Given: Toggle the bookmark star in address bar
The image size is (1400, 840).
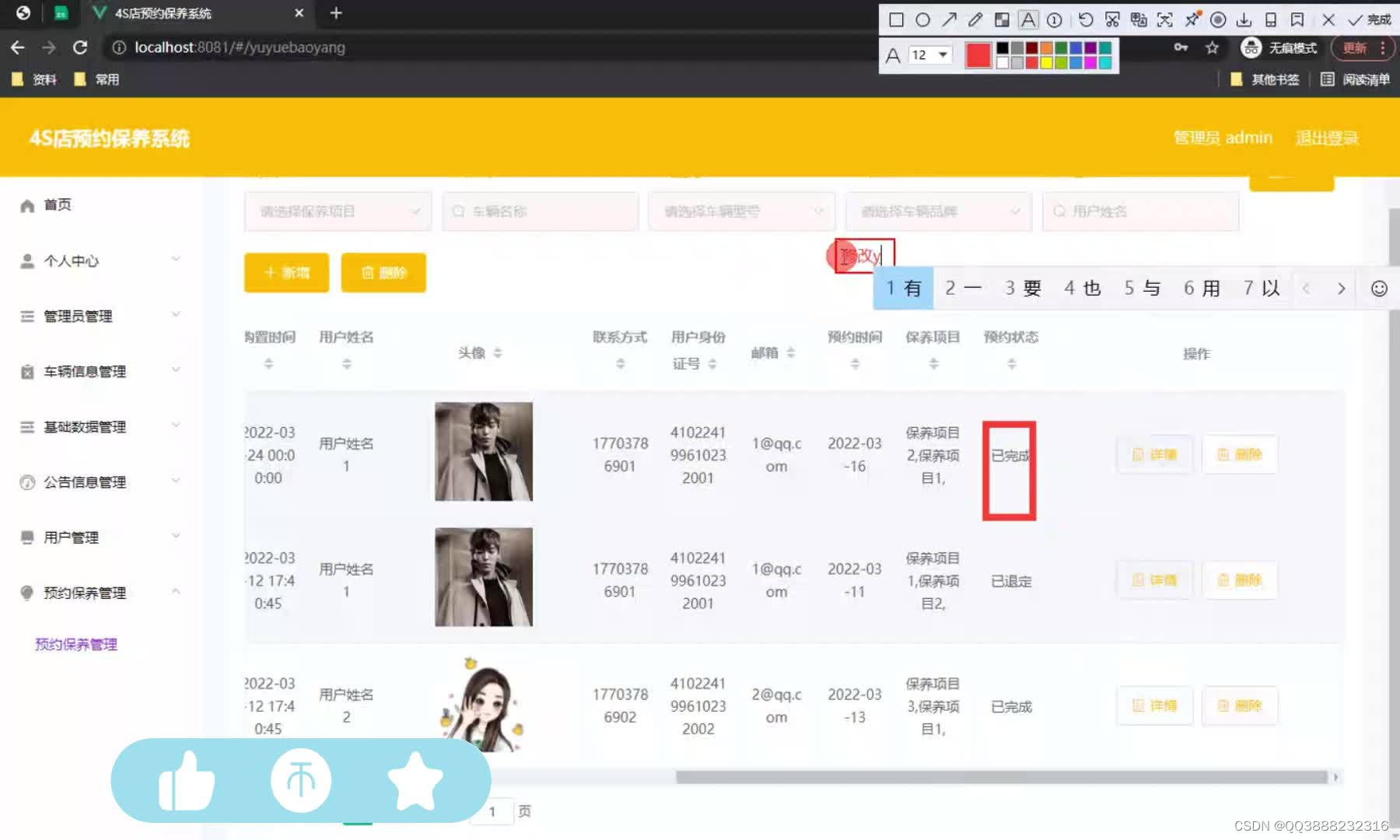Looking at the screenshot, I should pos(1211,47).
